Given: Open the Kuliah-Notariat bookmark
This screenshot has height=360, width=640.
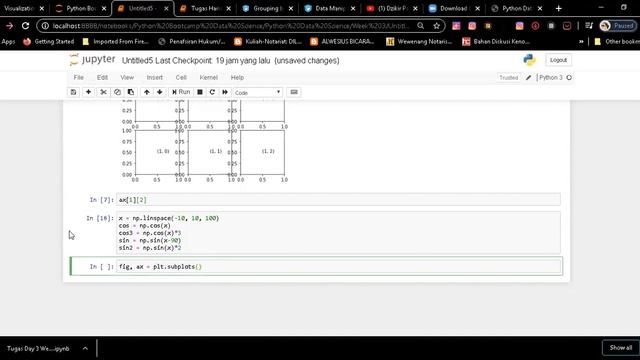Looking at the screenshot, I should (x=268, y=41).
